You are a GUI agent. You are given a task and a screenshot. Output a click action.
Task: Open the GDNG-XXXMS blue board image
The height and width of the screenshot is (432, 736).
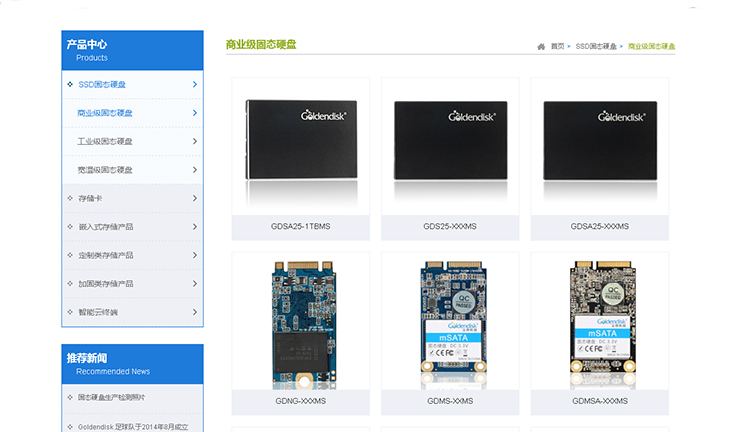pos(301,321)
